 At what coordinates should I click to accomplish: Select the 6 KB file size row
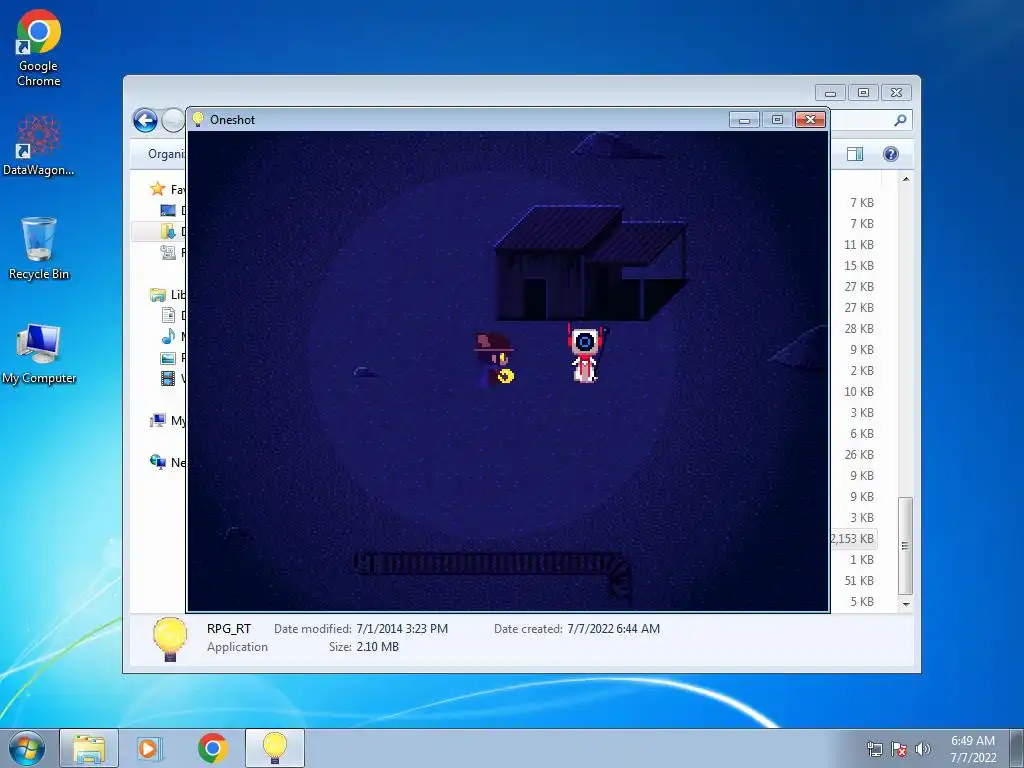[862, 434]
